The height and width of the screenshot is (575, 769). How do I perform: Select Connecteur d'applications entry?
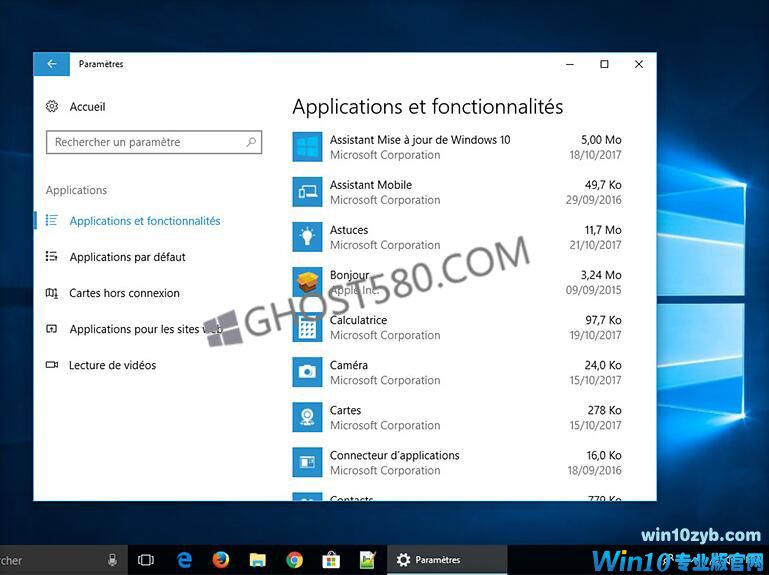click(457, 462)
